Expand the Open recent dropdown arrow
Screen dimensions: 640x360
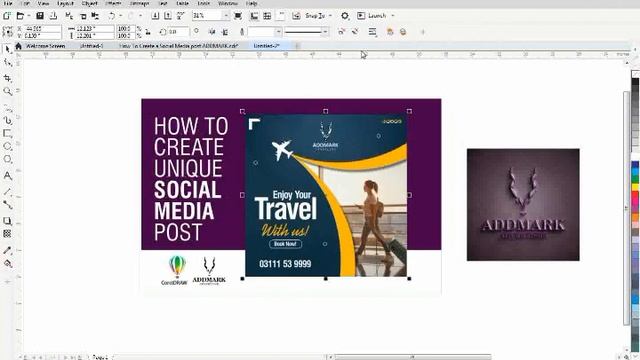29,16
